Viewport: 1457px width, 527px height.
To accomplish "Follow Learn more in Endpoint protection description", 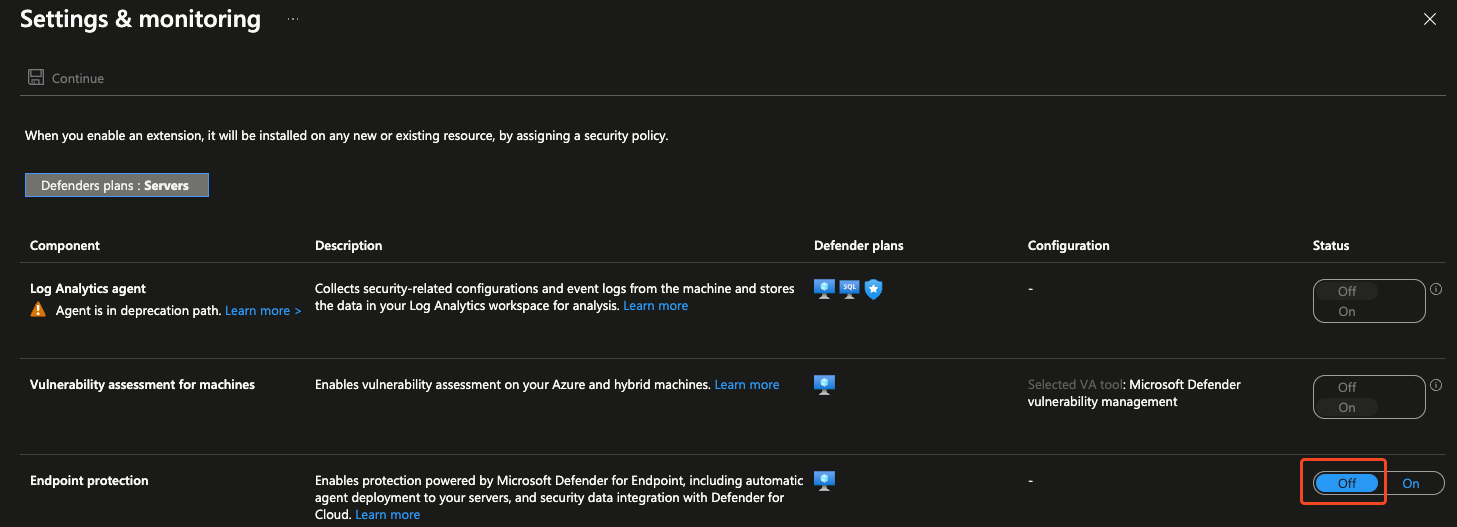I will pyautogui.click(x=387, y=515).
